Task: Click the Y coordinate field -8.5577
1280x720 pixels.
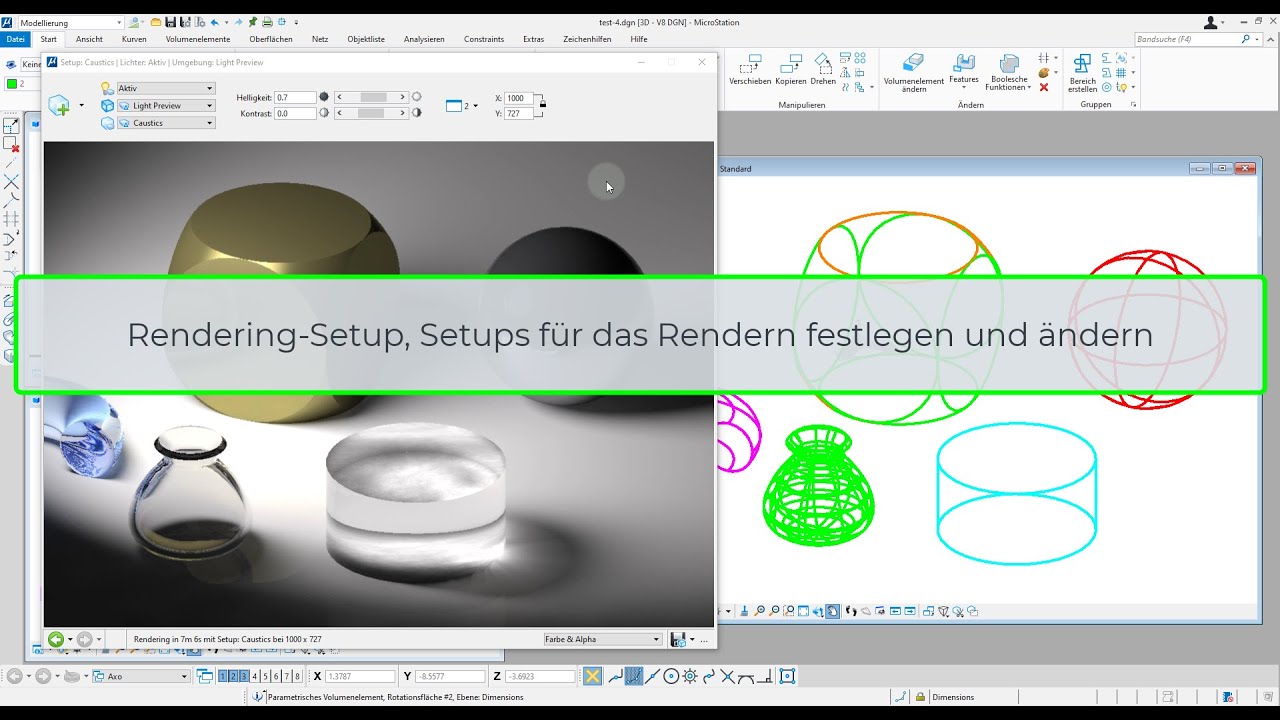Action: coord(450,677)
